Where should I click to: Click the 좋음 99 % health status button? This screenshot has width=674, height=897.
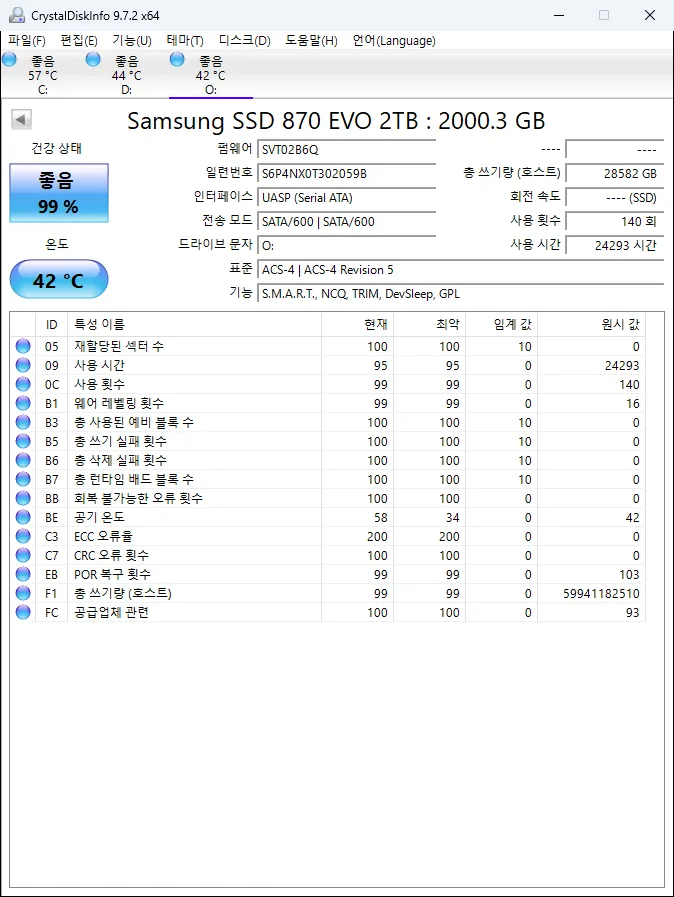pyautogui.click(x=59, y=193)
